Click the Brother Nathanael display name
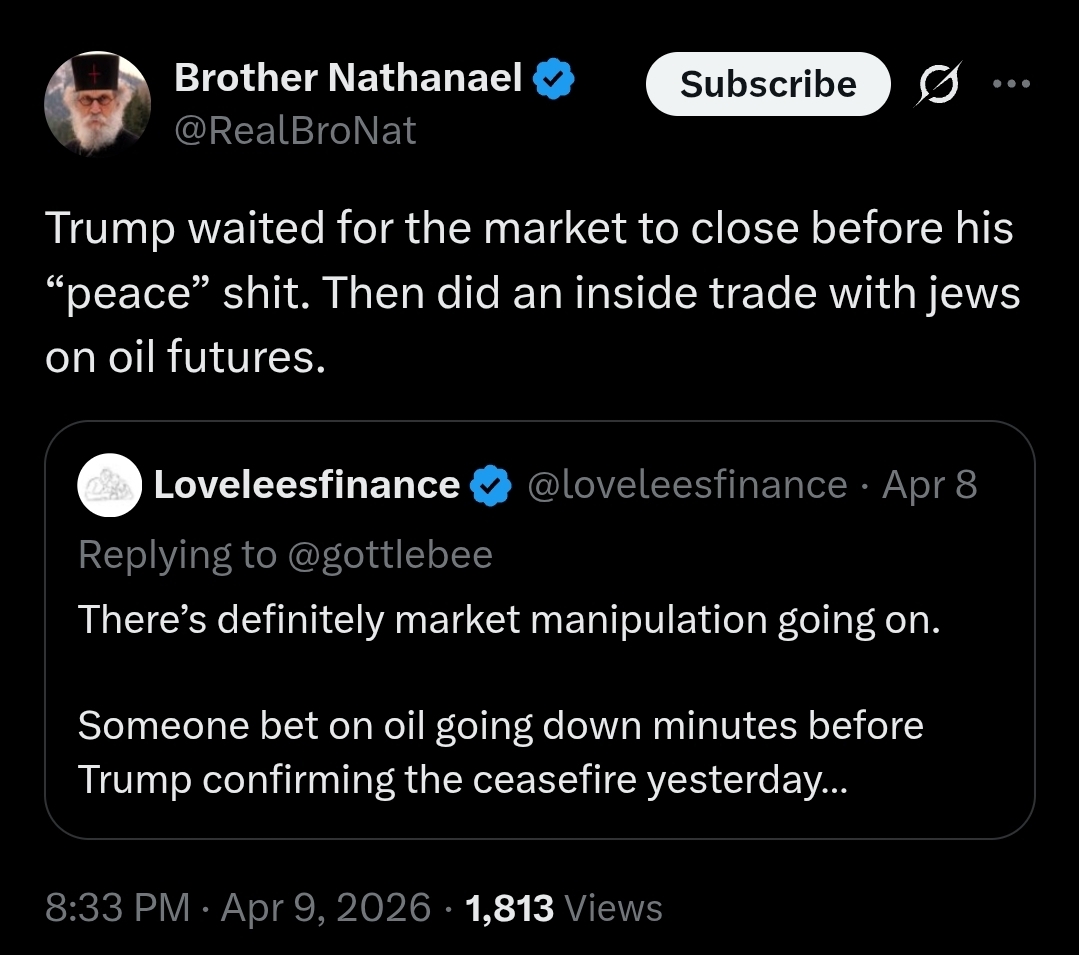The height and width of the screenshot is (955, 1079). [x=348, y=78]
